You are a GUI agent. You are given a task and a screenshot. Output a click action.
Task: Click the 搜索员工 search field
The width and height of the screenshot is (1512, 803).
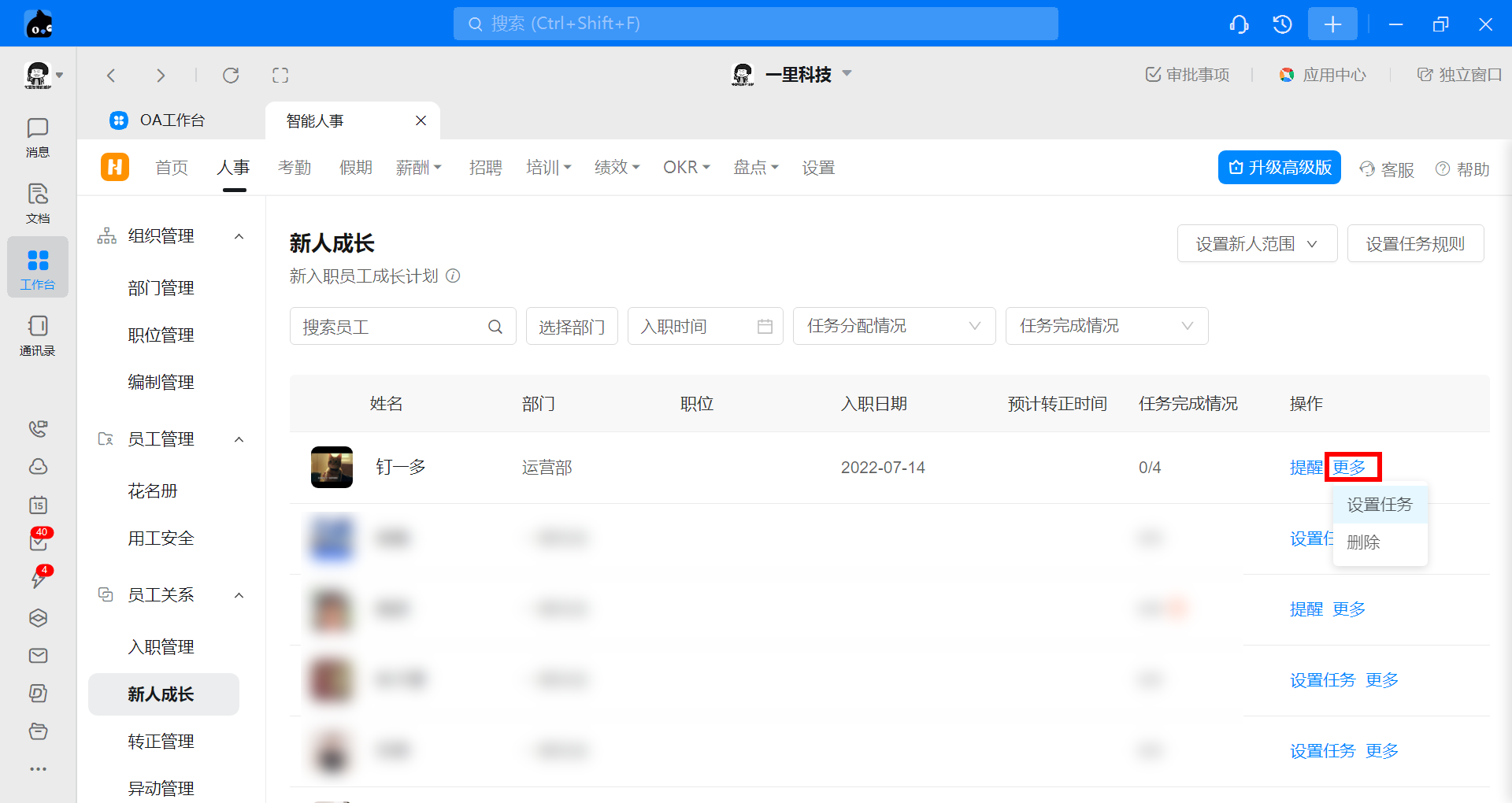(x=392, y=327)
